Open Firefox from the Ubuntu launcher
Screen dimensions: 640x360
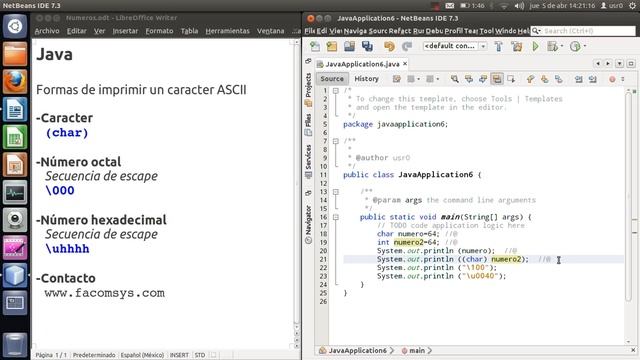click(15, 81)
